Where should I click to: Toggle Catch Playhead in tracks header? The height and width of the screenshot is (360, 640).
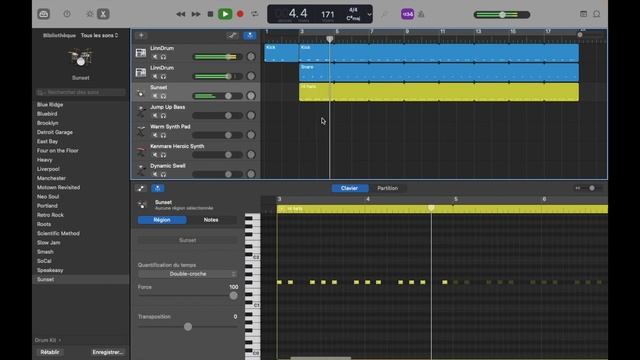pyautogui.click(x=249, y=36)
